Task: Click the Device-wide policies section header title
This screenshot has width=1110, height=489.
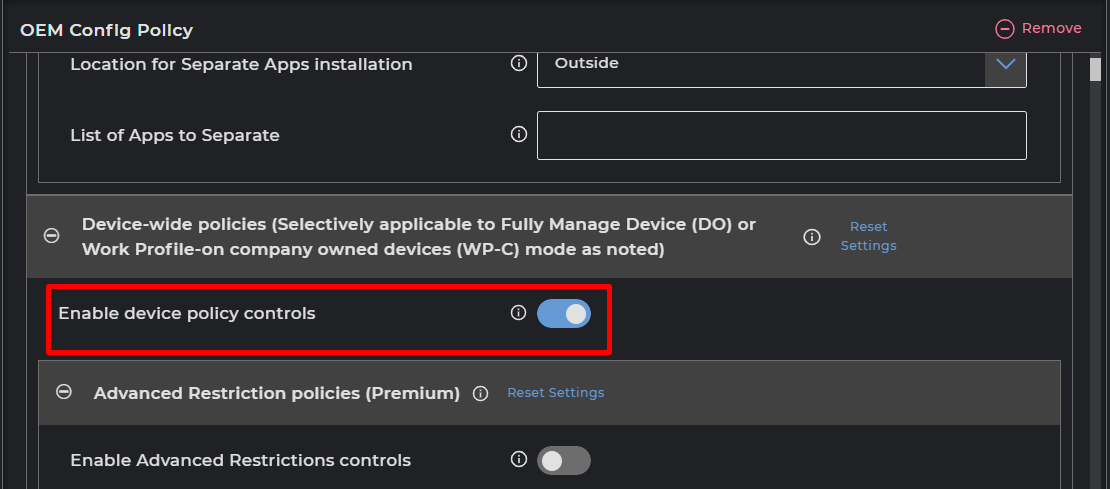Action: 418,237
